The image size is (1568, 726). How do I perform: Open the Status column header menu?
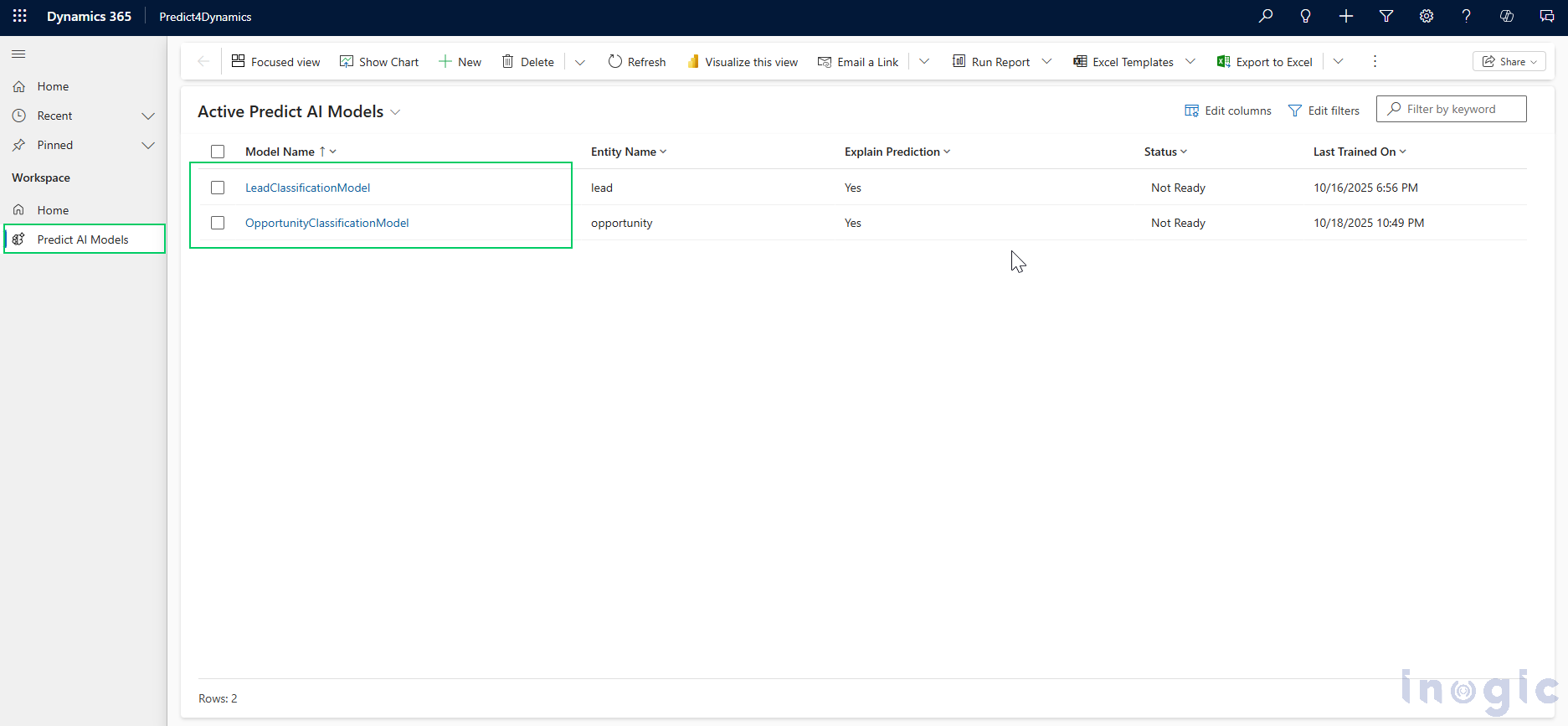(x=1165, y=152)
